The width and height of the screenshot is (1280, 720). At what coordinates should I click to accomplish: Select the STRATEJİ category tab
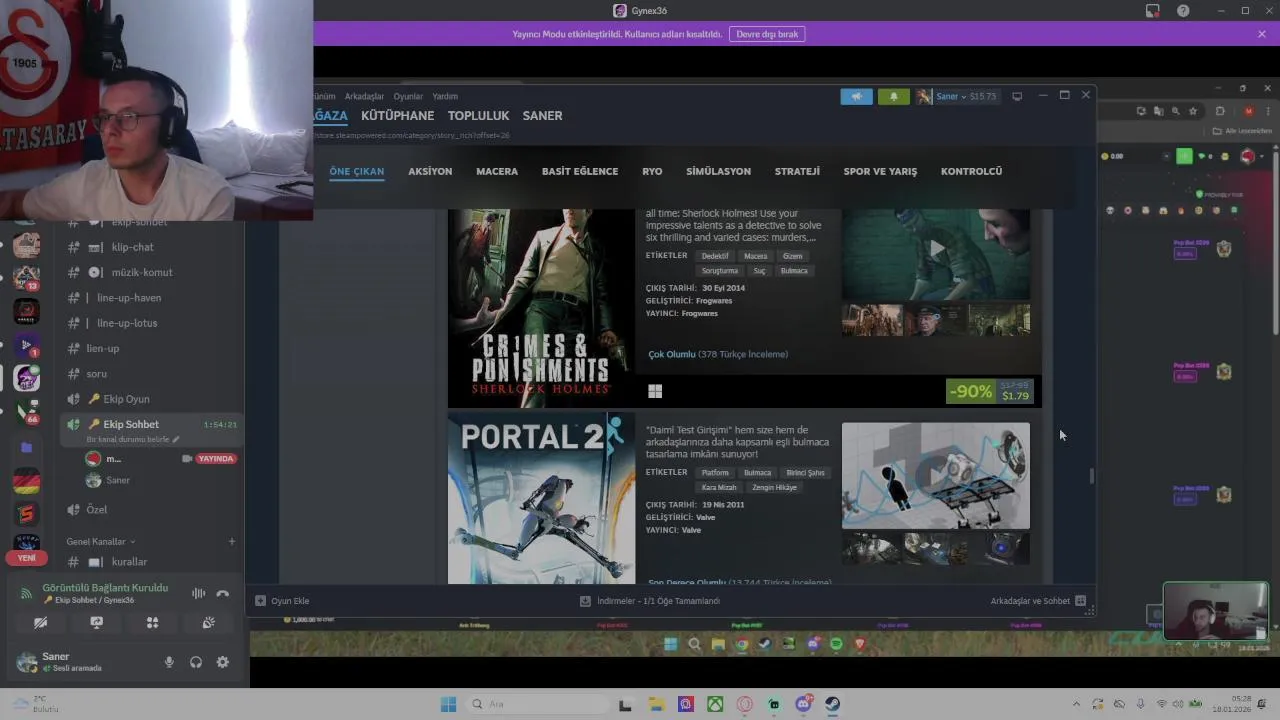coord(797,171)
